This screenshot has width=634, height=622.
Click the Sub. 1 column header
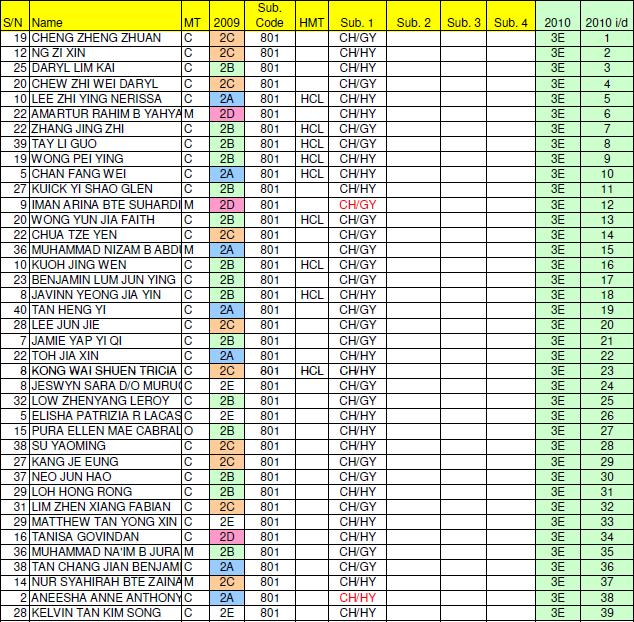point(357,16)
